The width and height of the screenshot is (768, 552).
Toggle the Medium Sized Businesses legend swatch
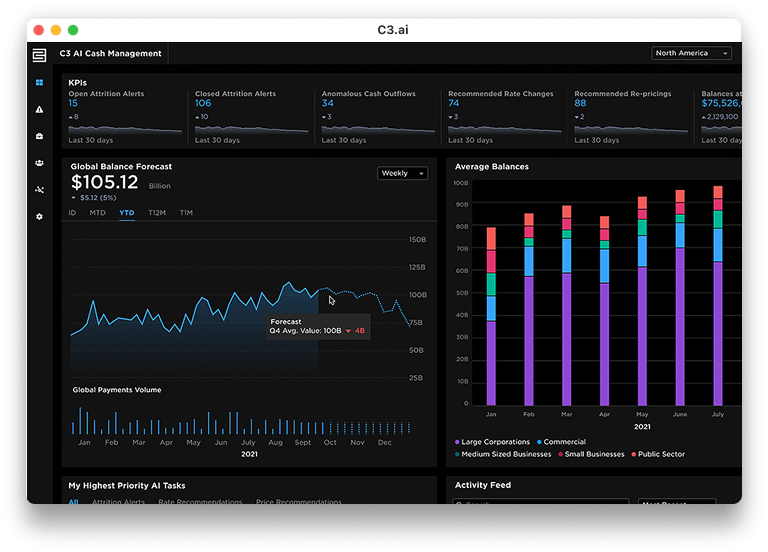[457, 454]
